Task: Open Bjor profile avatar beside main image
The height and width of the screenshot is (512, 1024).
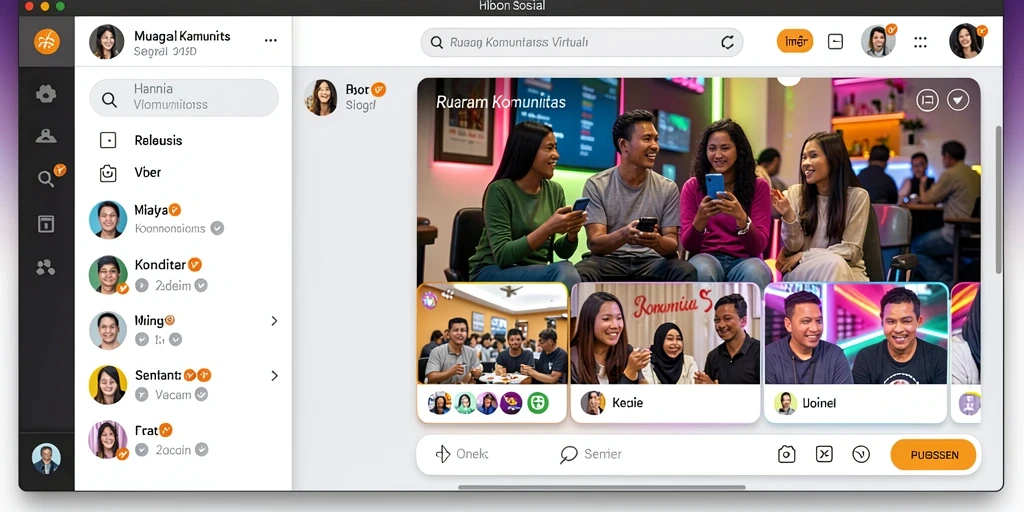Action: 321,97
